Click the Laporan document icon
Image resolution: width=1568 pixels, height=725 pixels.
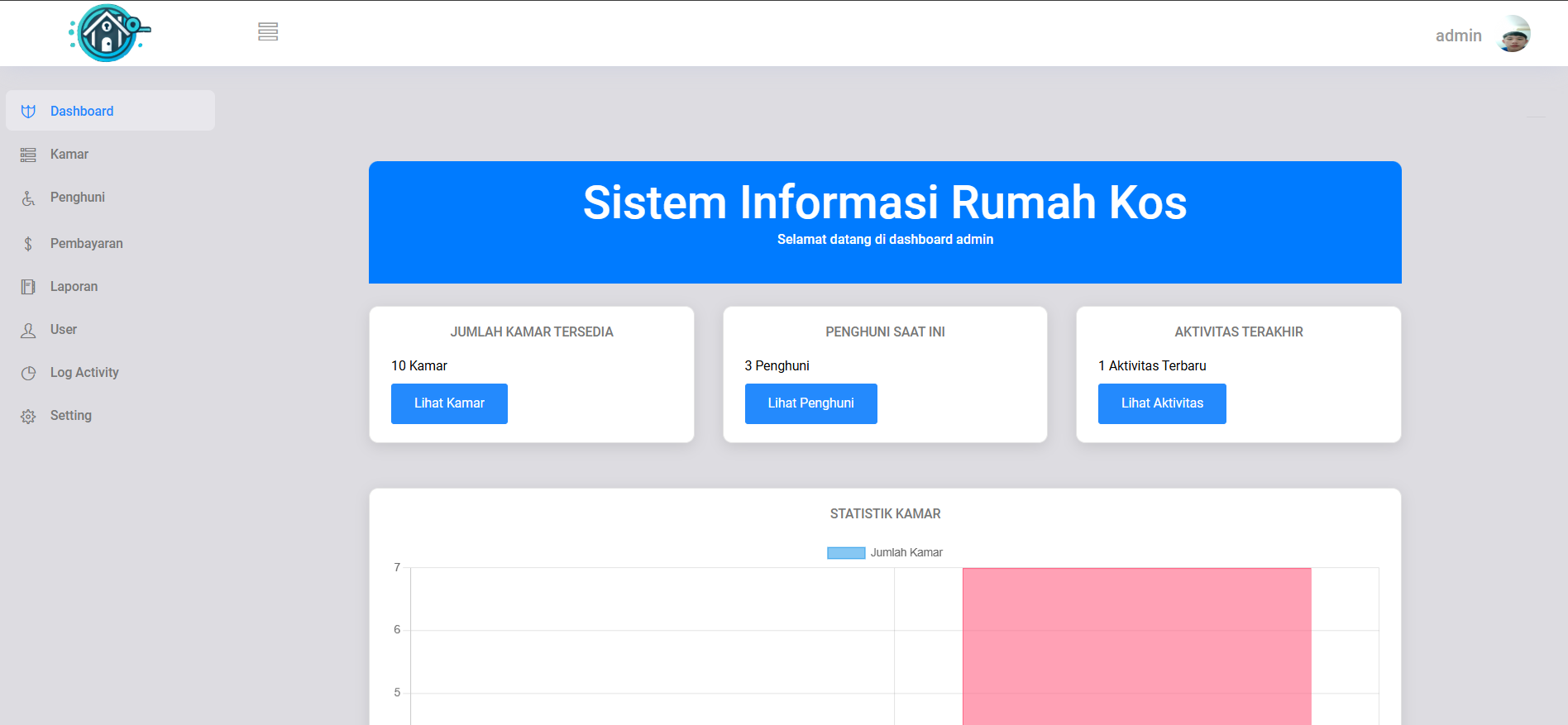tap(28, 287)
